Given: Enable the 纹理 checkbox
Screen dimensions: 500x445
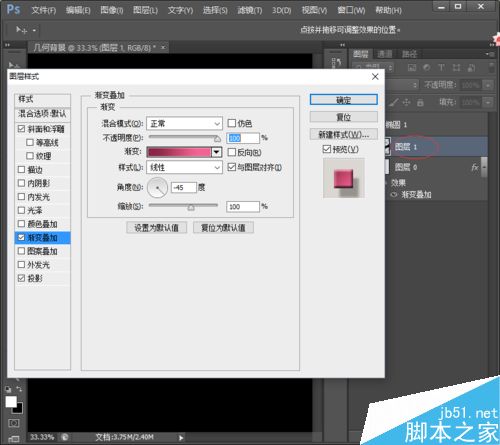Looking at the screenshot, I should (30, 156).
